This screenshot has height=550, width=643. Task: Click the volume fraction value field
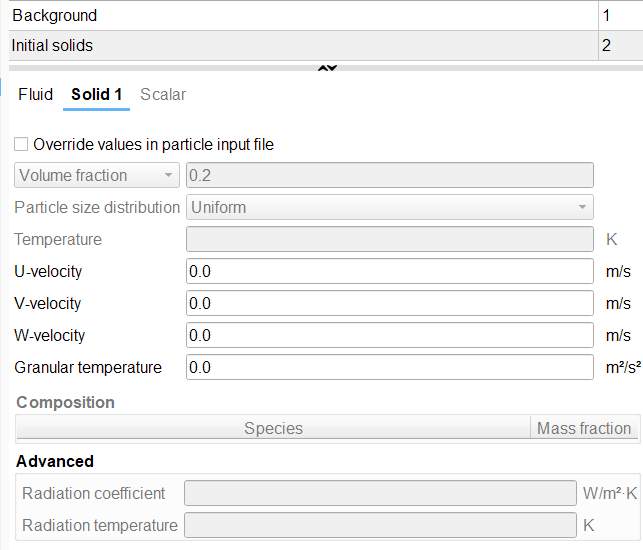click(x=390, y=175)
